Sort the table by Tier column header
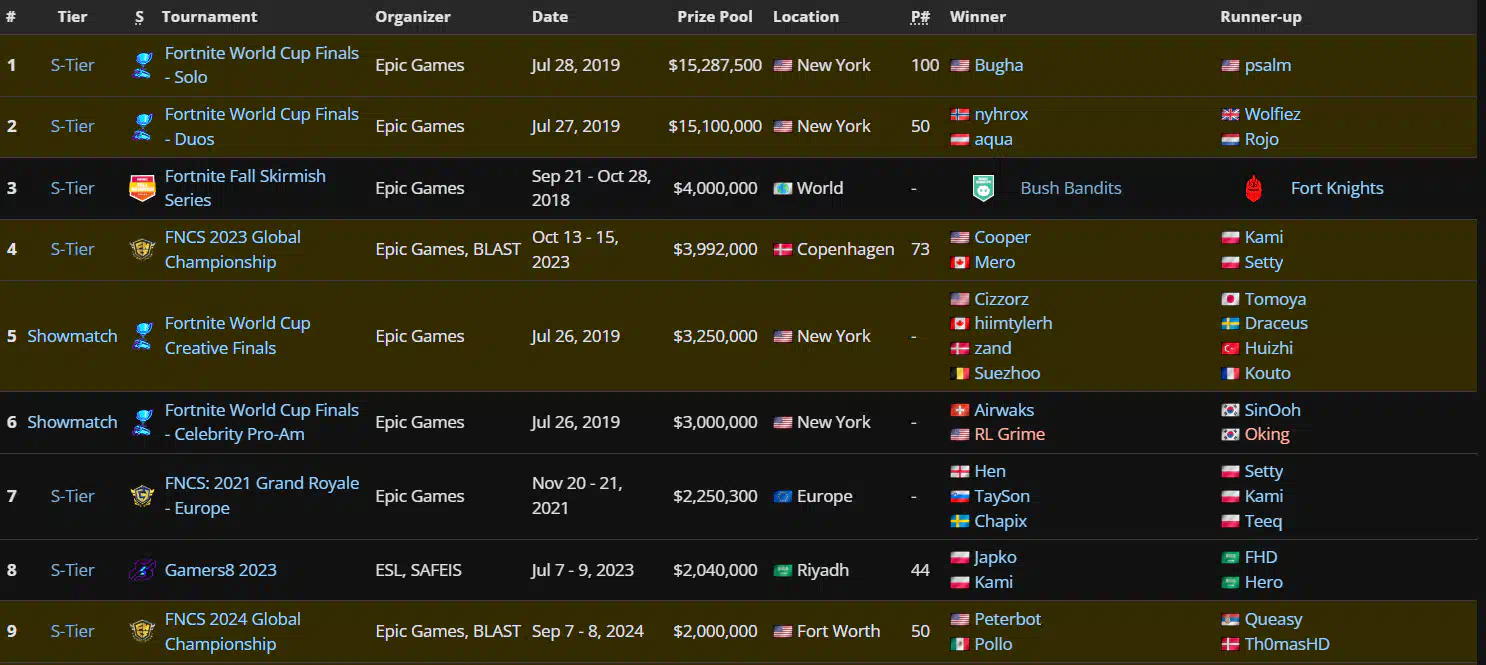Viewport: 1486px width, 665px height. point(73,17)
